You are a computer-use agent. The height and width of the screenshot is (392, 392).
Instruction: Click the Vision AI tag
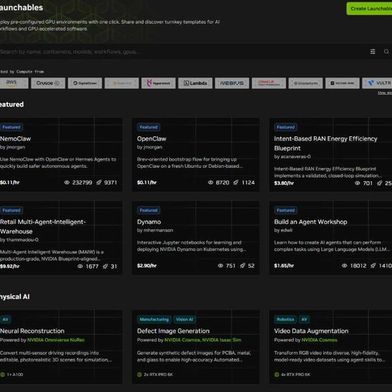click(x=184, y=320)
